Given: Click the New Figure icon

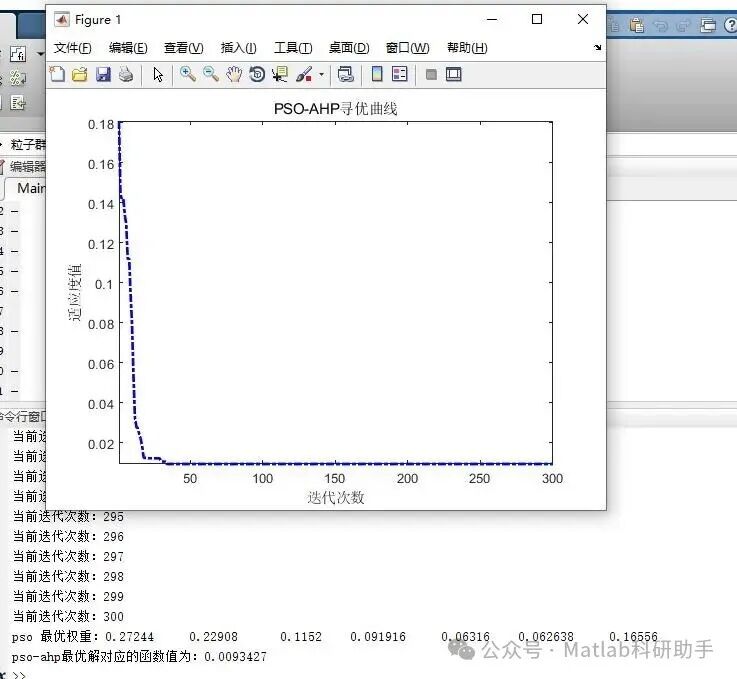Looking at the screenshot, I should click(x=57, y=74).
